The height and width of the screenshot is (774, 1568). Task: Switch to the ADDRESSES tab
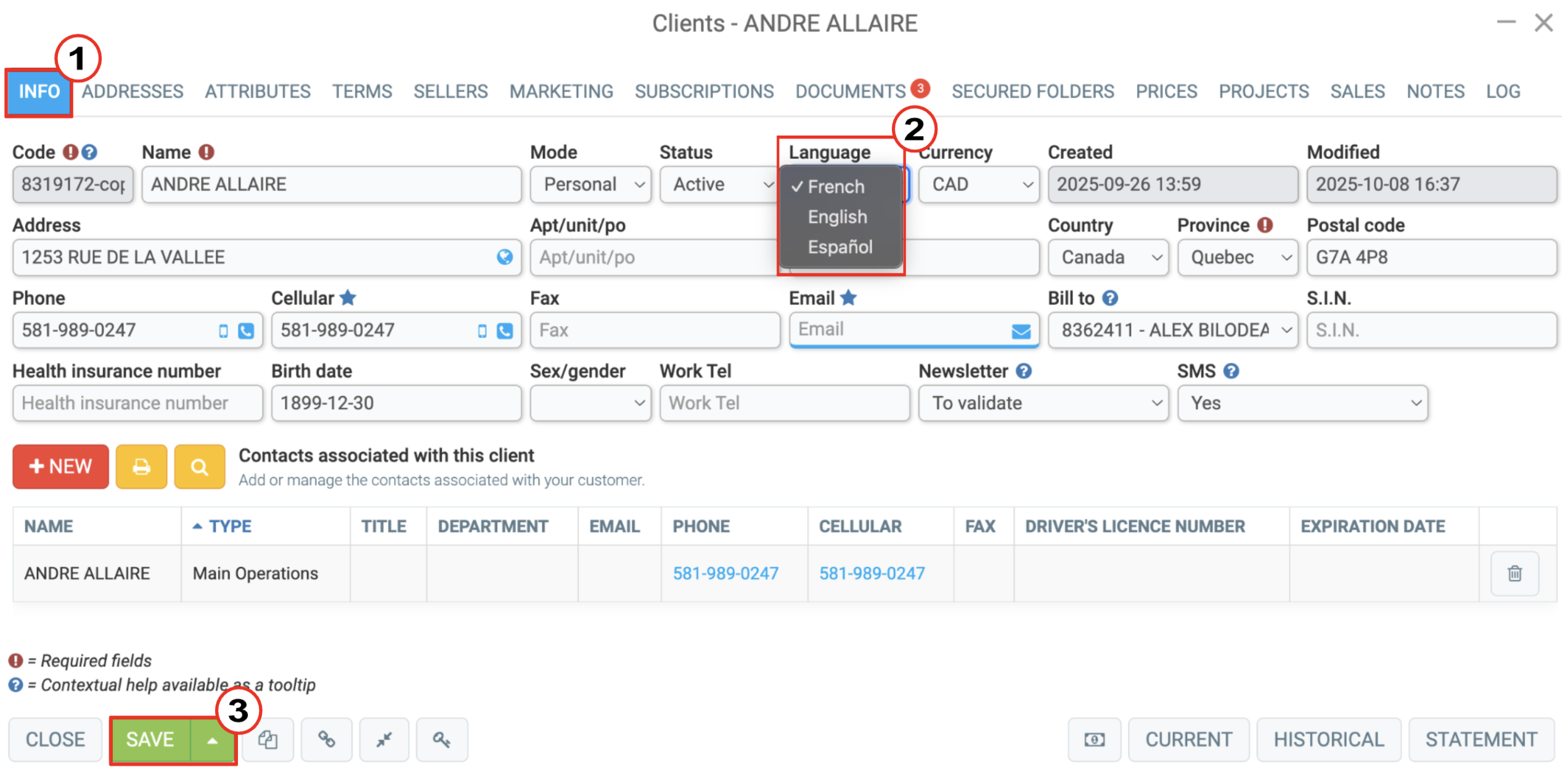pyautogui.click(x=133, y=91)
